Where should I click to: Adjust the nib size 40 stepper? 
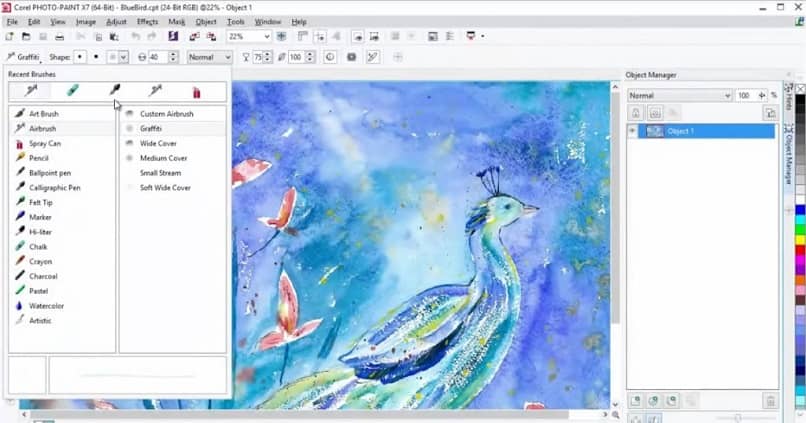(173, 57)
